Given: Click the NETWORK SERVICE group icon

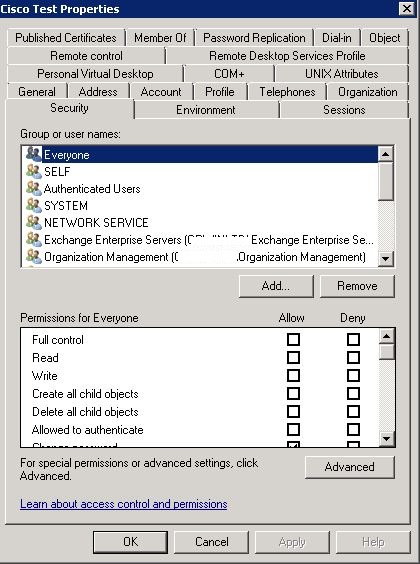Looking at the screenshot, I should 34,222.
